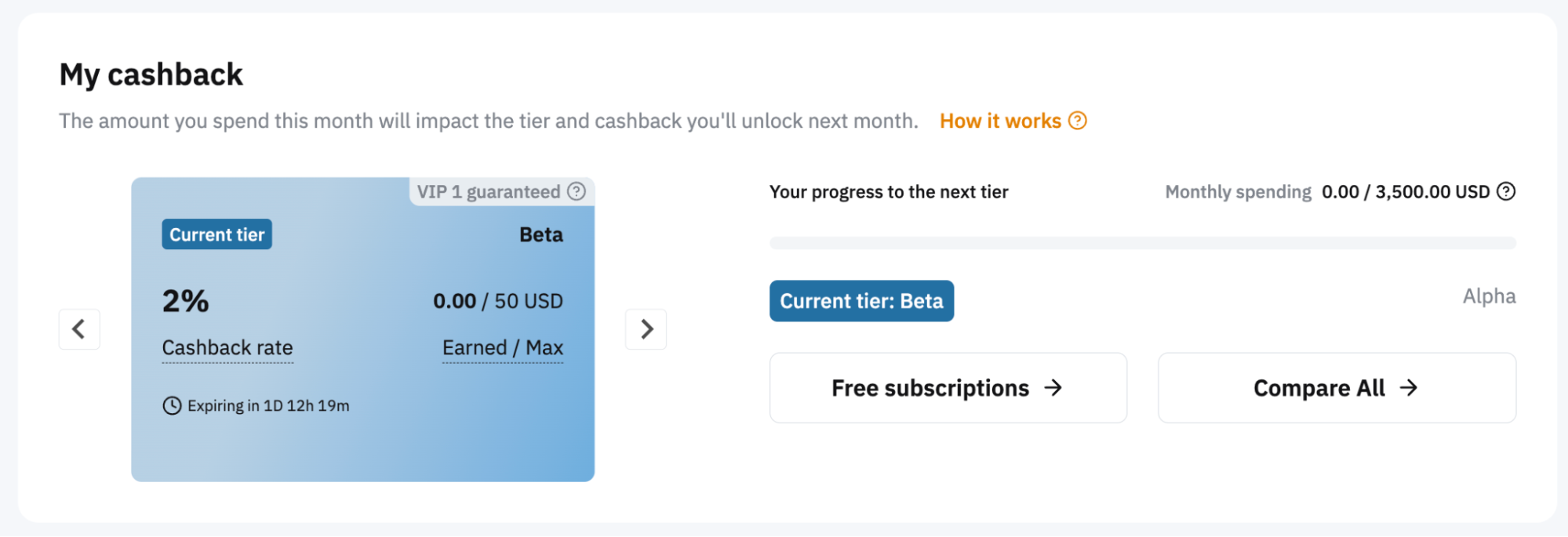Go to next tier card
The height and width of the screenshot is (537, 1568).
coord(646,329)
